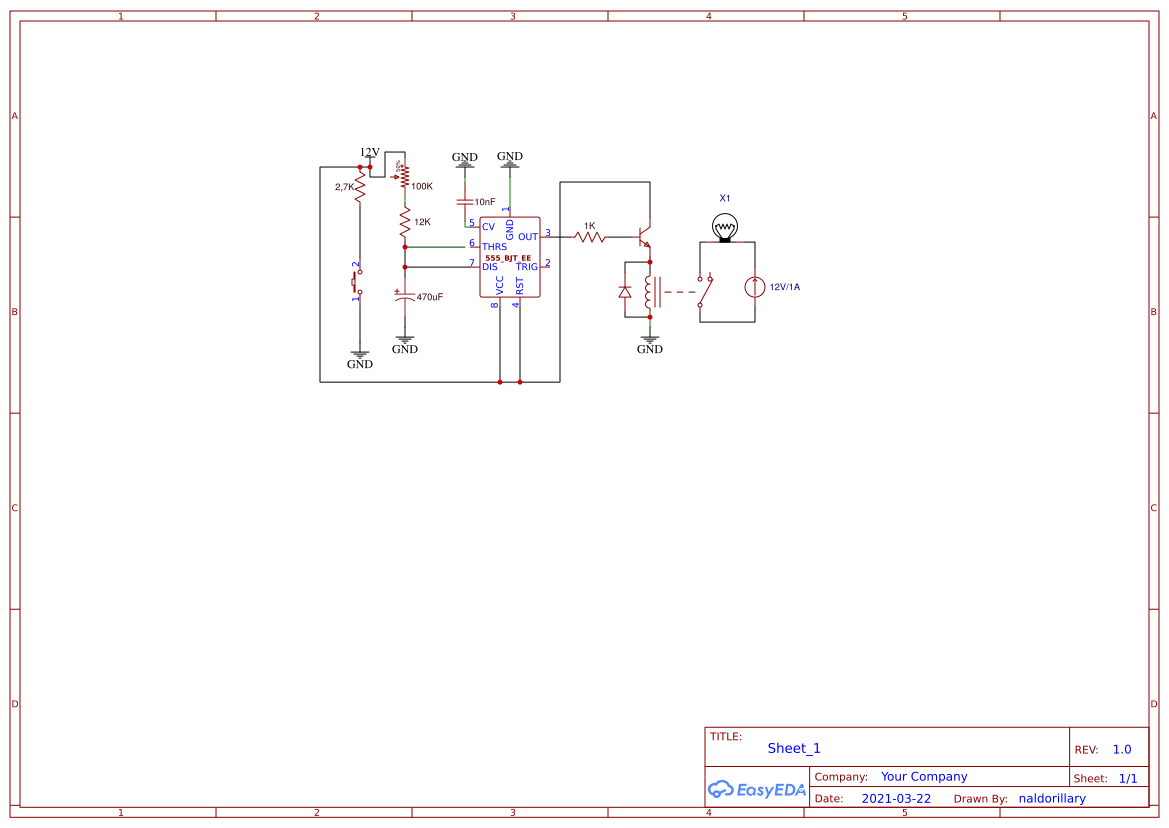The image size is (1169, 828).
Task: Click the relay contact switch symbol
Action: coord(704,290)
